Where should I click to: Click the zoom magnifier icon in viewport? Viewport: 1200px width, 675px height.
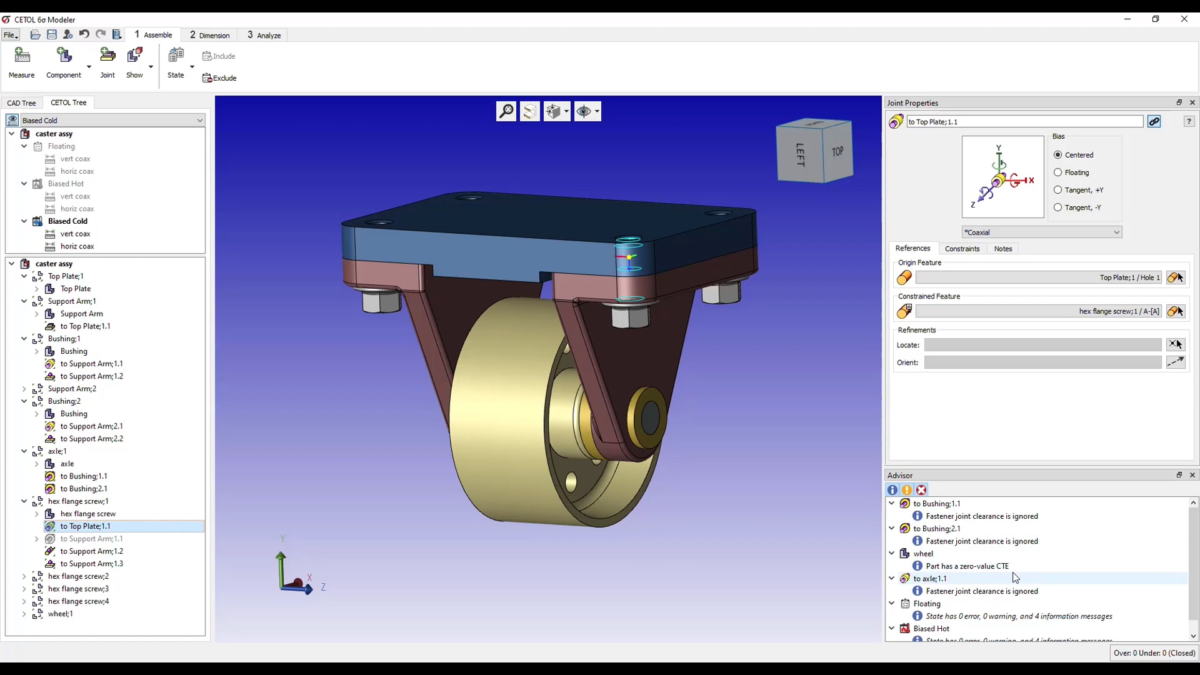[506, 111]
